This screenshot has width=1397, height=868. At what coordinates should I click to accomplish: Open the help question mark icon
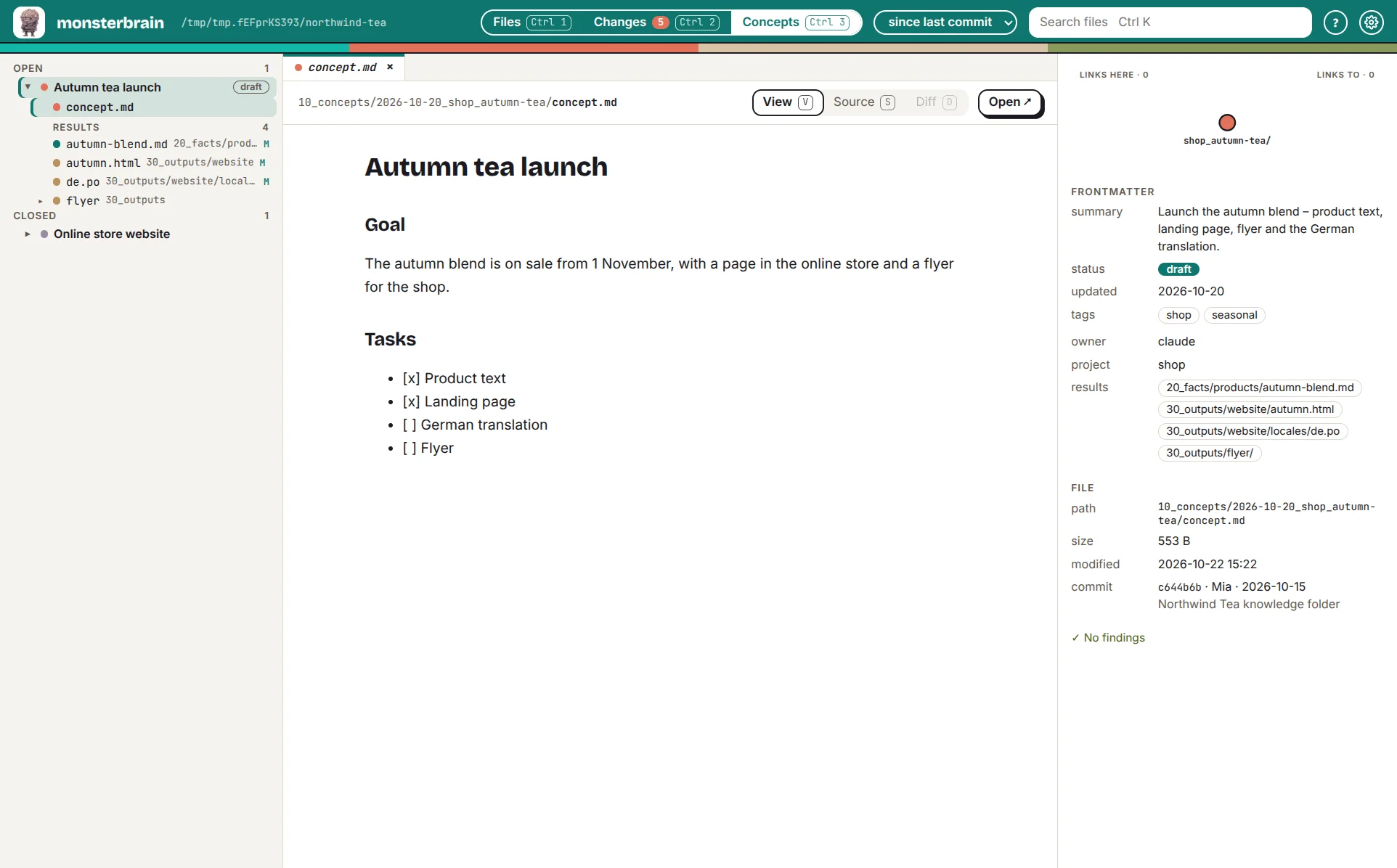click(x=1335, y=22)
